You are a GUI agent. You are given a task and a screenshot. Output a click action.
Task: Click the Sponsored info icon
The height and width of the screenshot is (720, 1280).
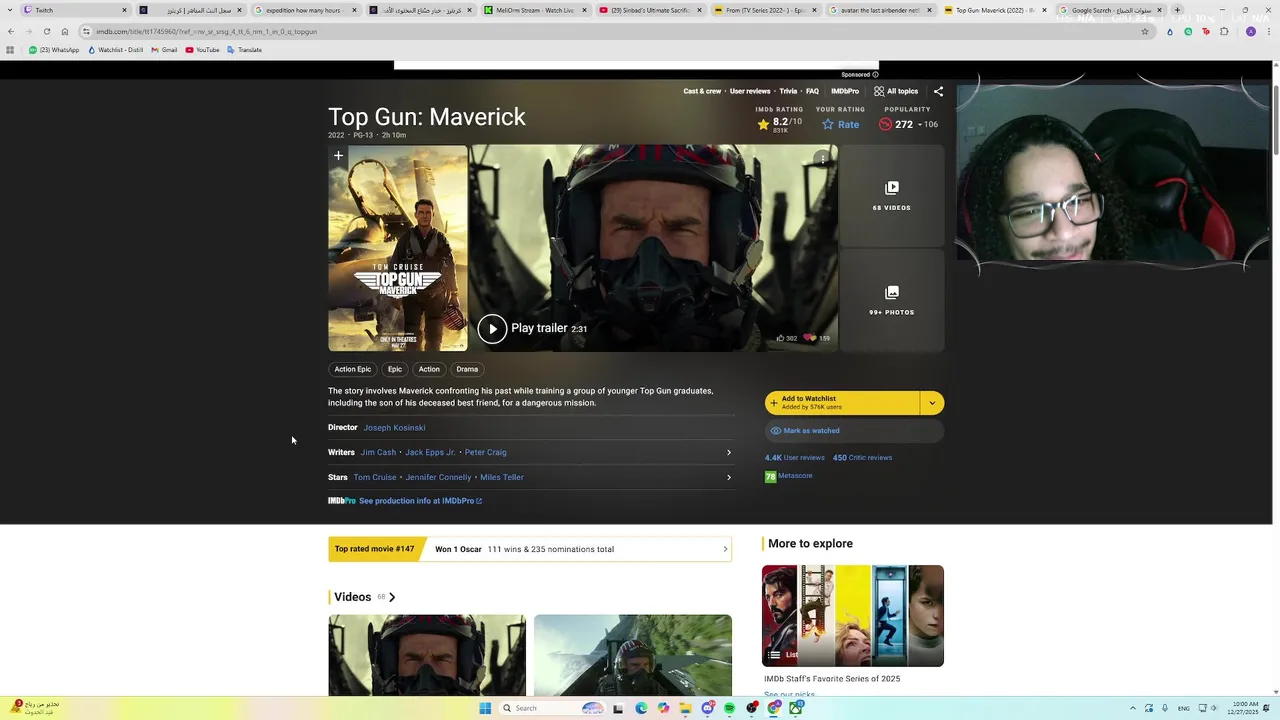tap(875, 74)
